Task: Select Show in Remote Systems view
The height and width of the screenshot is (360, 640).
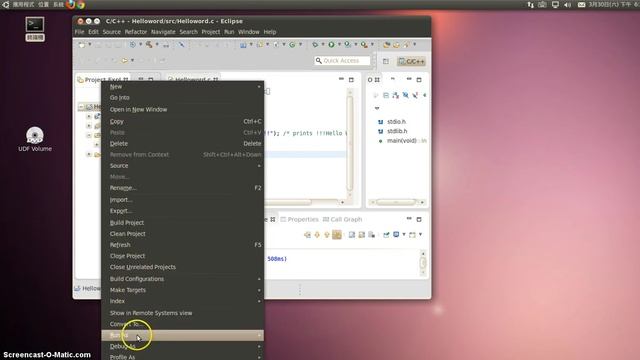Action: [x=182, y=313]
